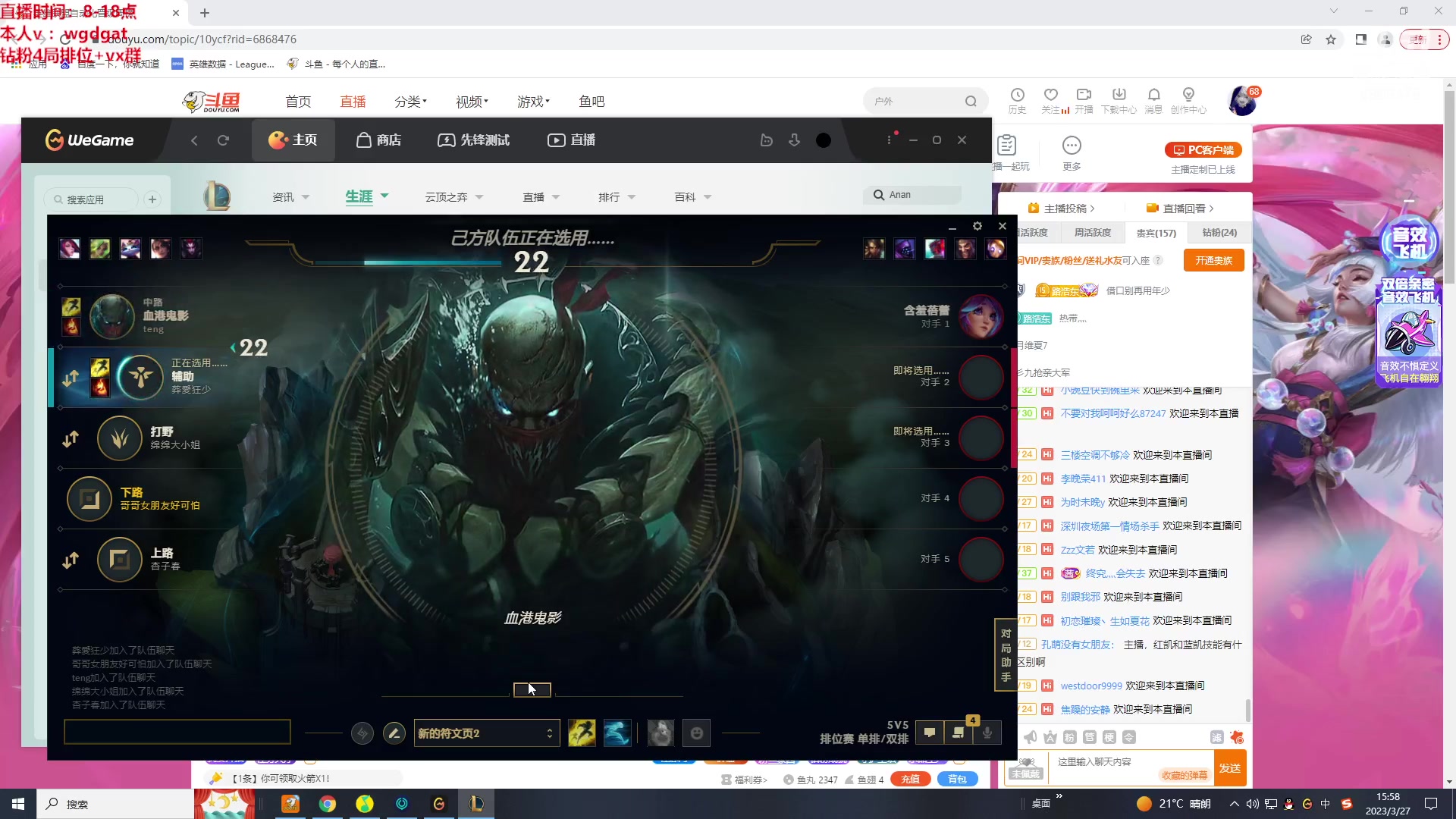Select the Ghost summoner spell icon
Viewport: 1456px width, 819px height.
coord(617,733)
